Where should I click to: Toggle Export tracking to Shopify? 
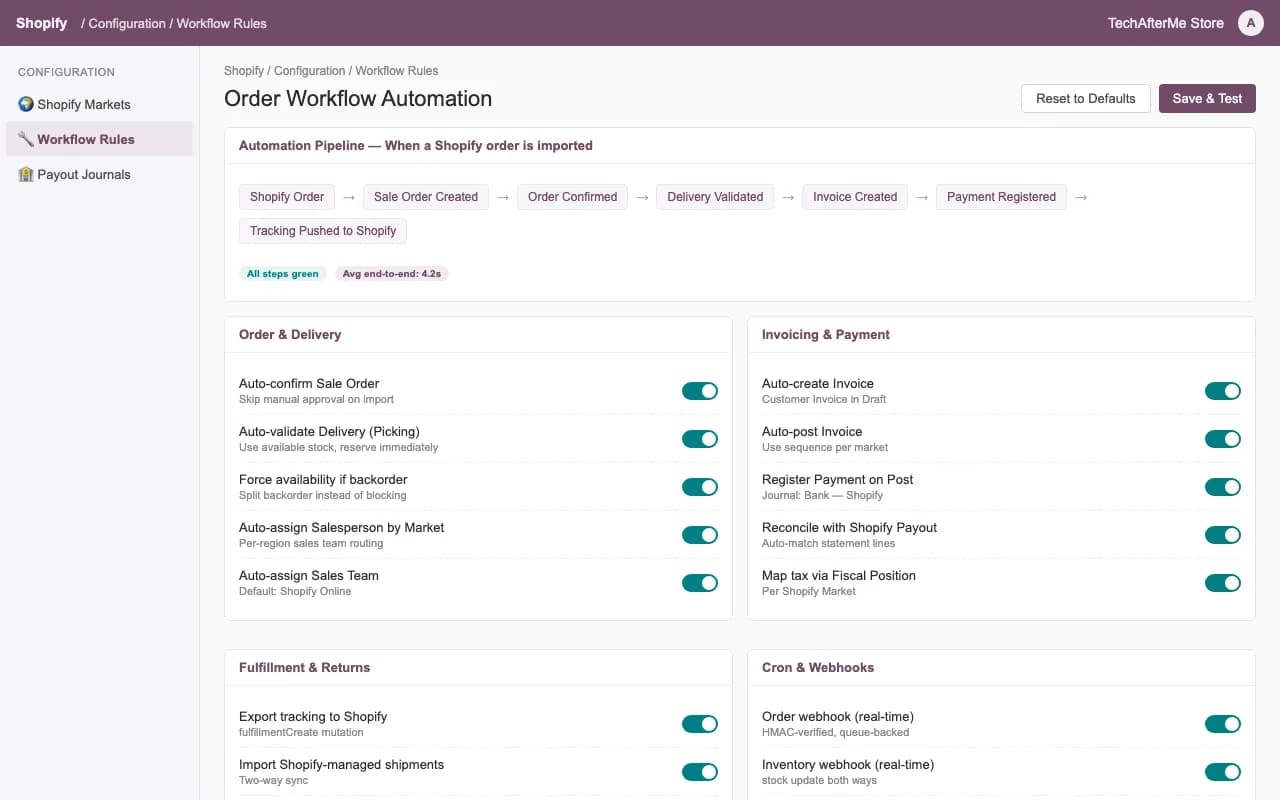pos(700,724)
